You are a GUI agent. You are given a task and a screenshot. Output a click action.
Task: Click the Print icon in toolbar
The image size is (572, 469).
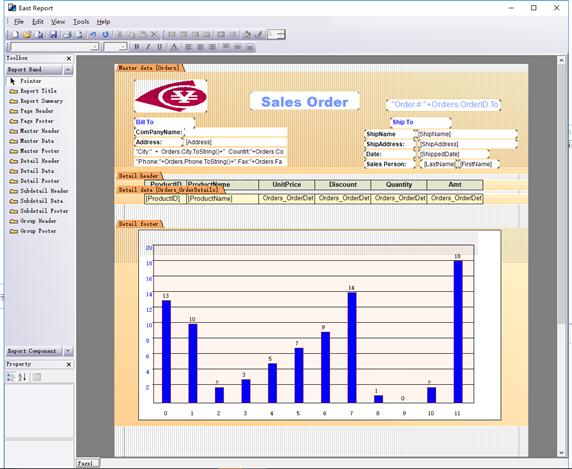coord(68,35)
